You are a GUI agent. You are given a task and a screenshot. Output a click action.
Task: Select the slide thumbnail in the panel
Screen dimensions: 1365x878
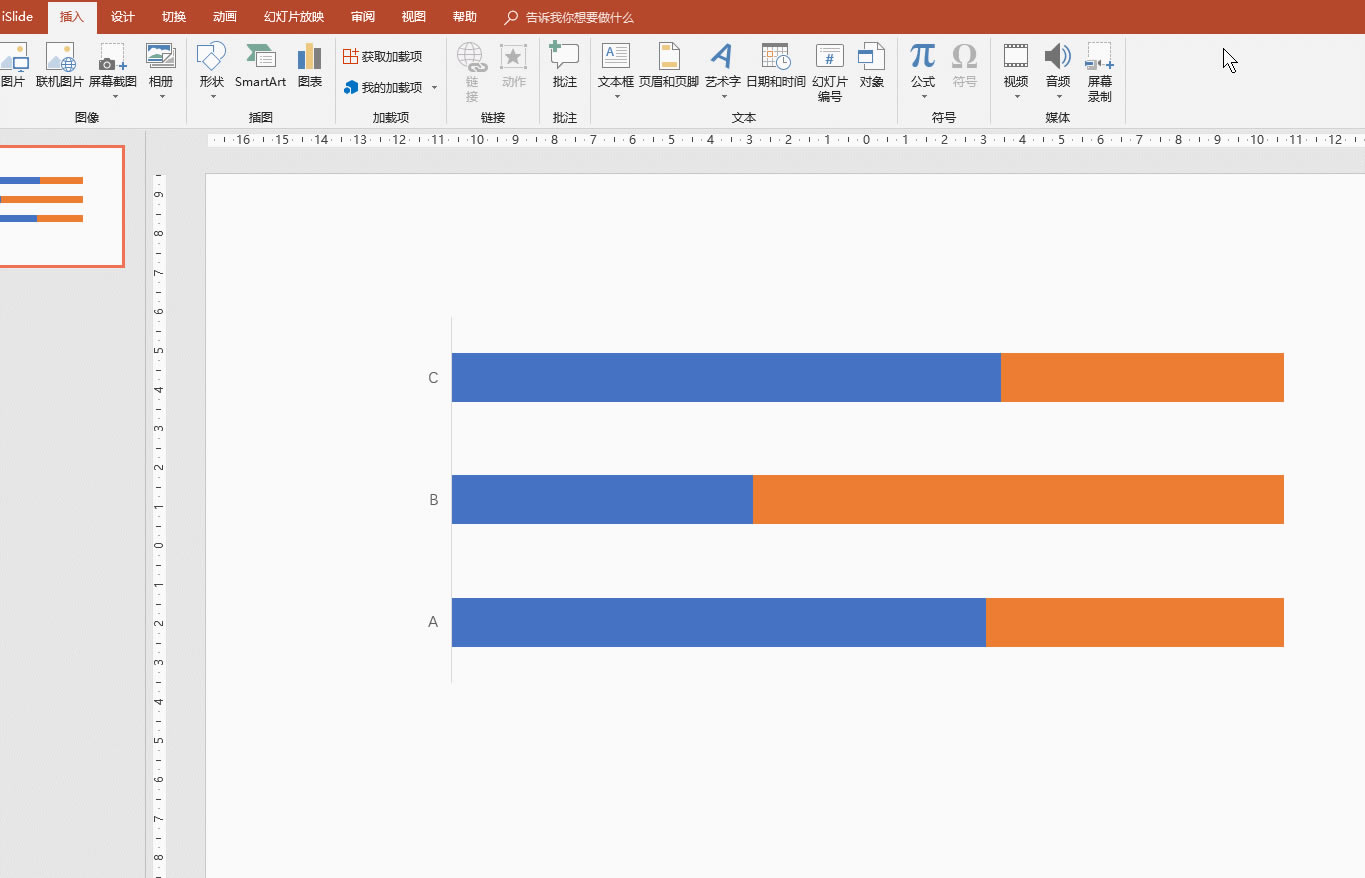61,206
